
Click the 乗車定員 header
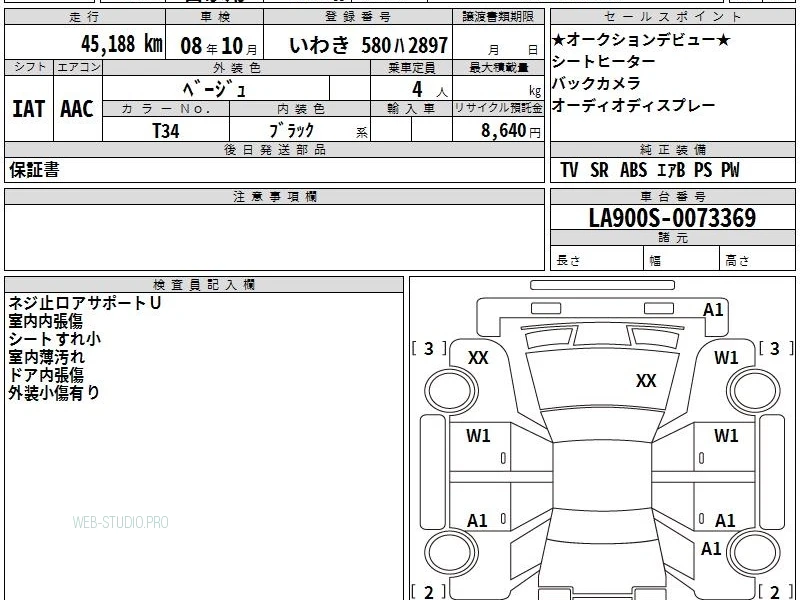click(x=411, y=68)
